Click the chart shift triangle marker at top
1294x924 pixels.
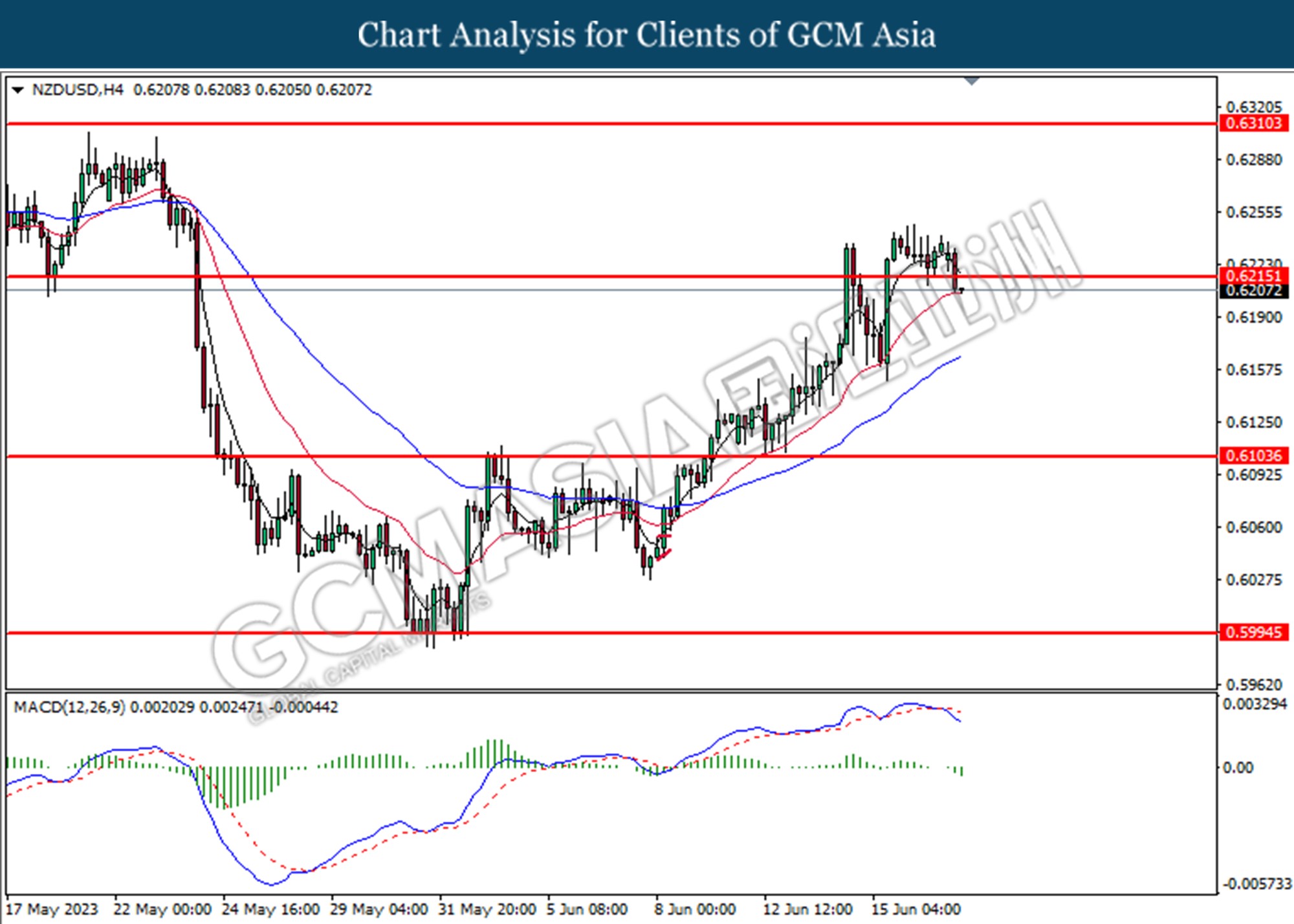tap(972, 81)
